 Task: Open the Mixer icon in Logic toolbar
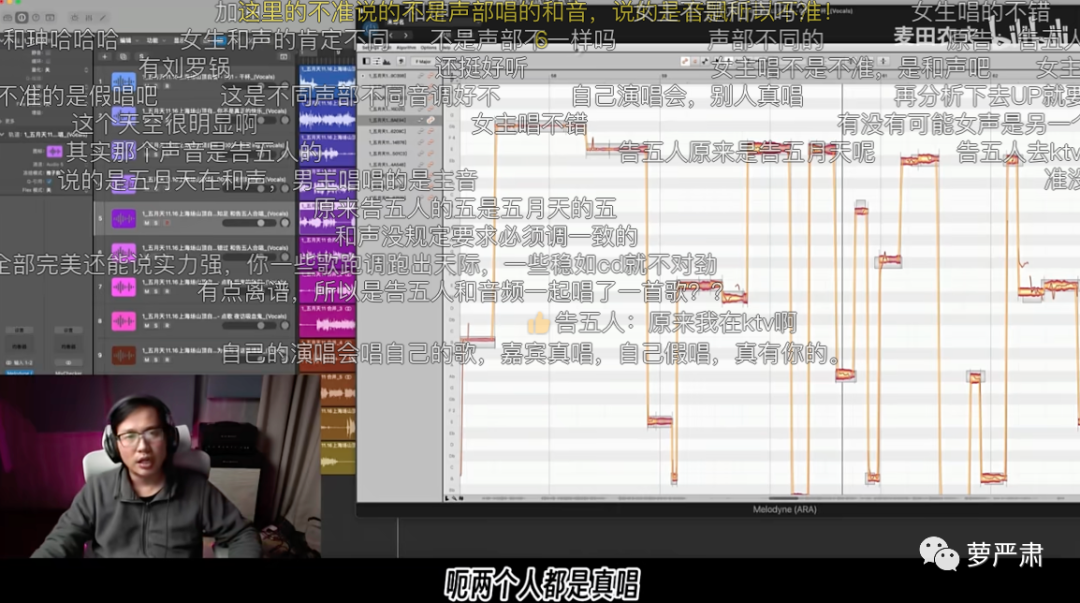pyautogui.click(x=88, y=17)
